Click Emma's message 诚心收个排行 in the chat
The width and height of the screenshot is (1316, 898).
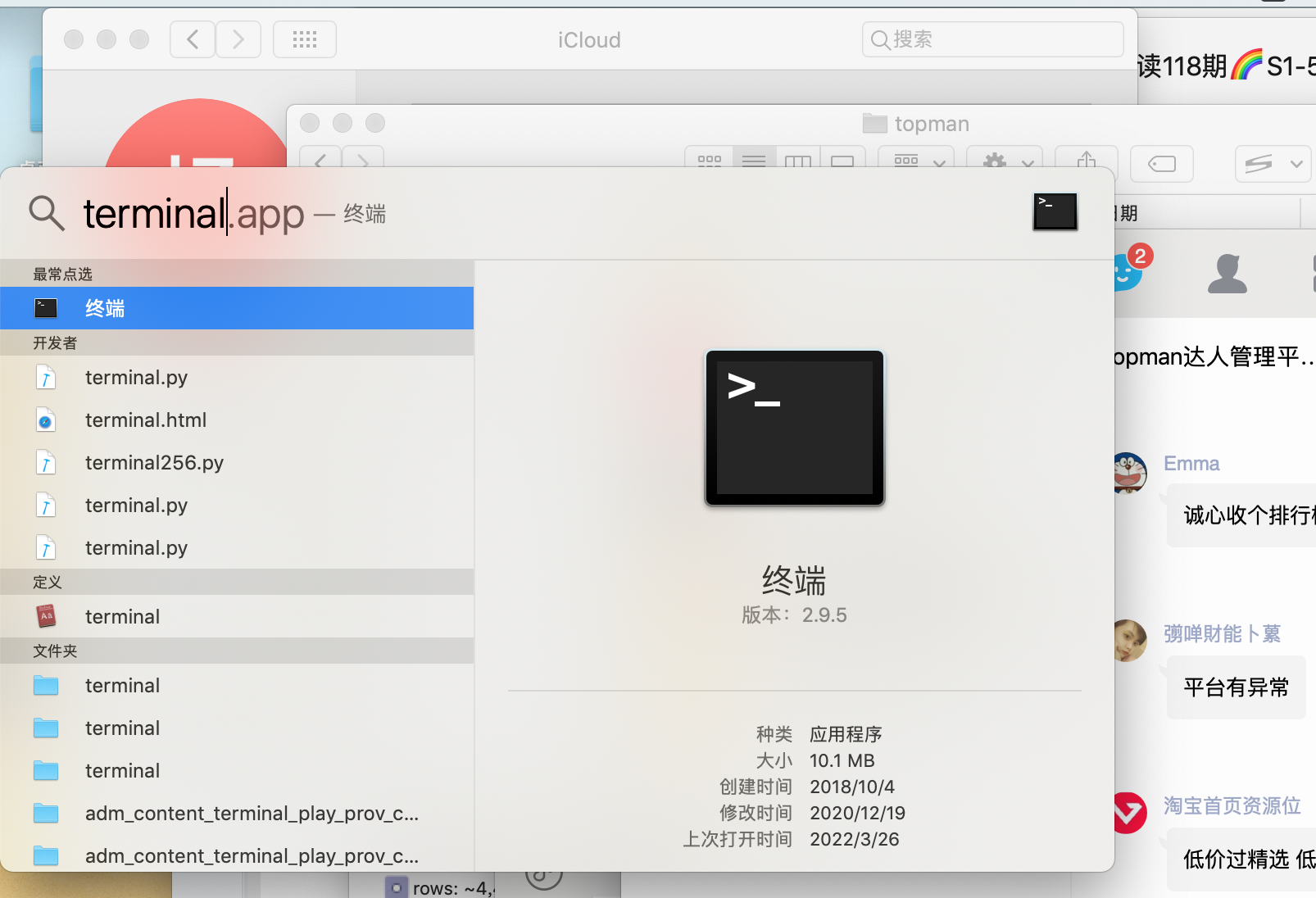pos(1241,515)
